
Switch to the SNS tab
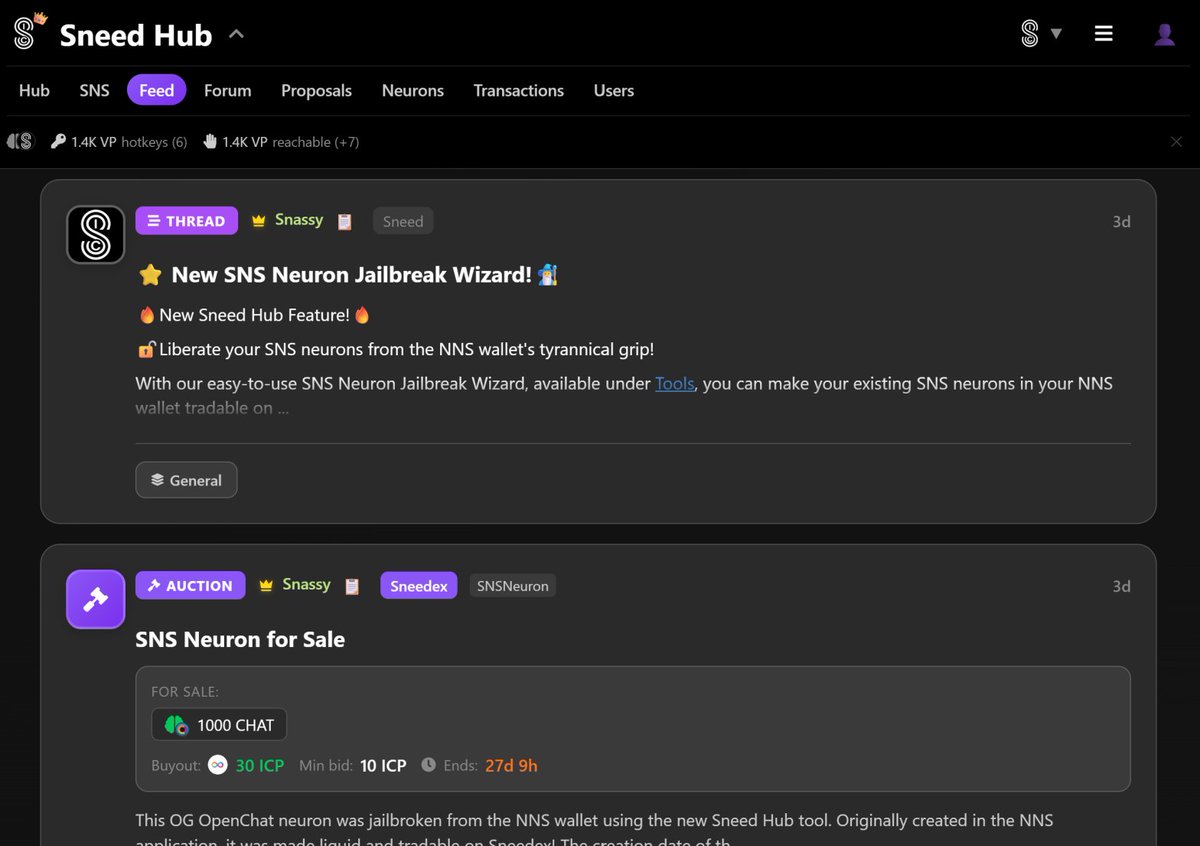[94, 90]
